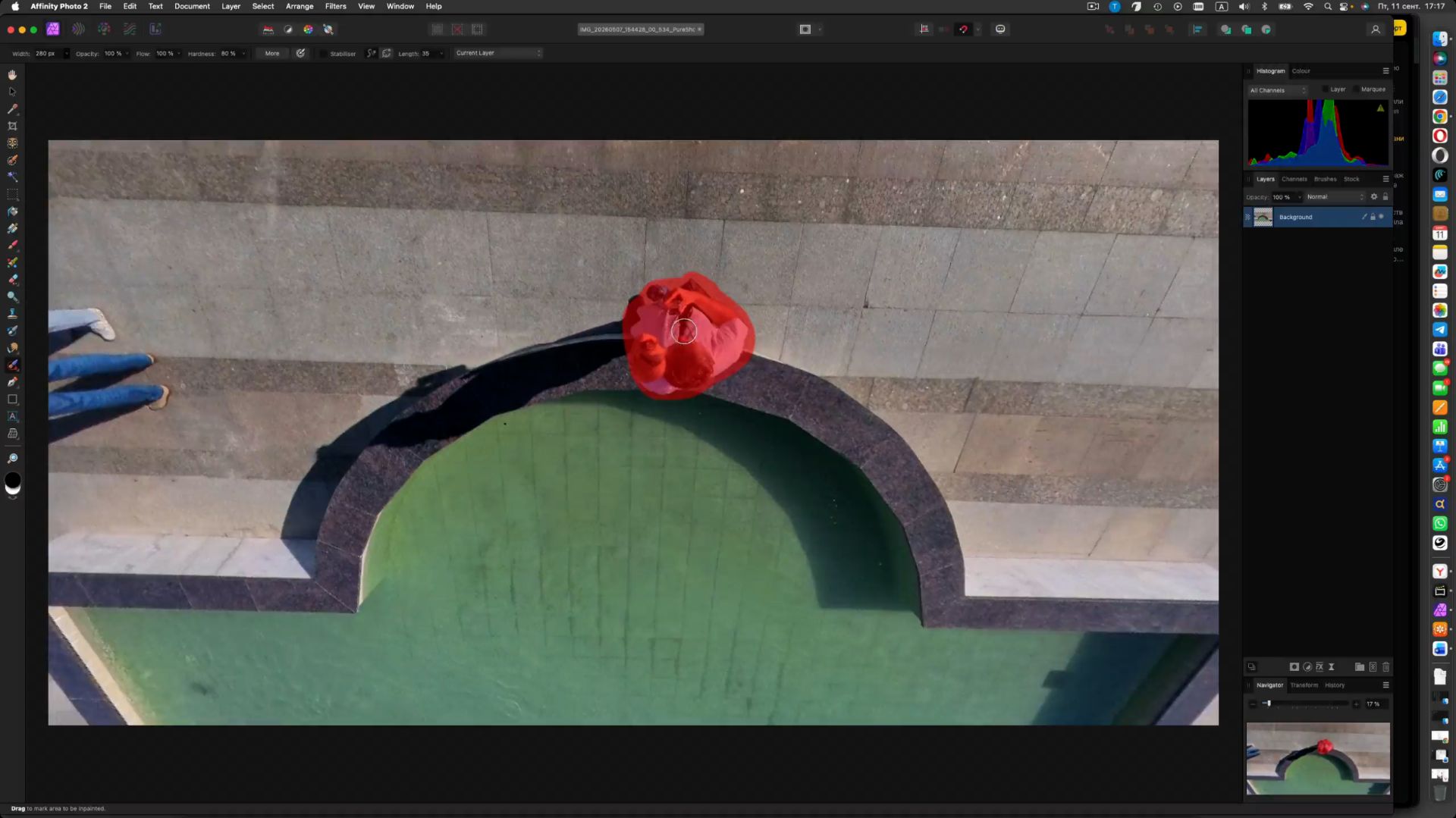Select the Move tool arrow
1456x818 pixels.
[12, 92]
